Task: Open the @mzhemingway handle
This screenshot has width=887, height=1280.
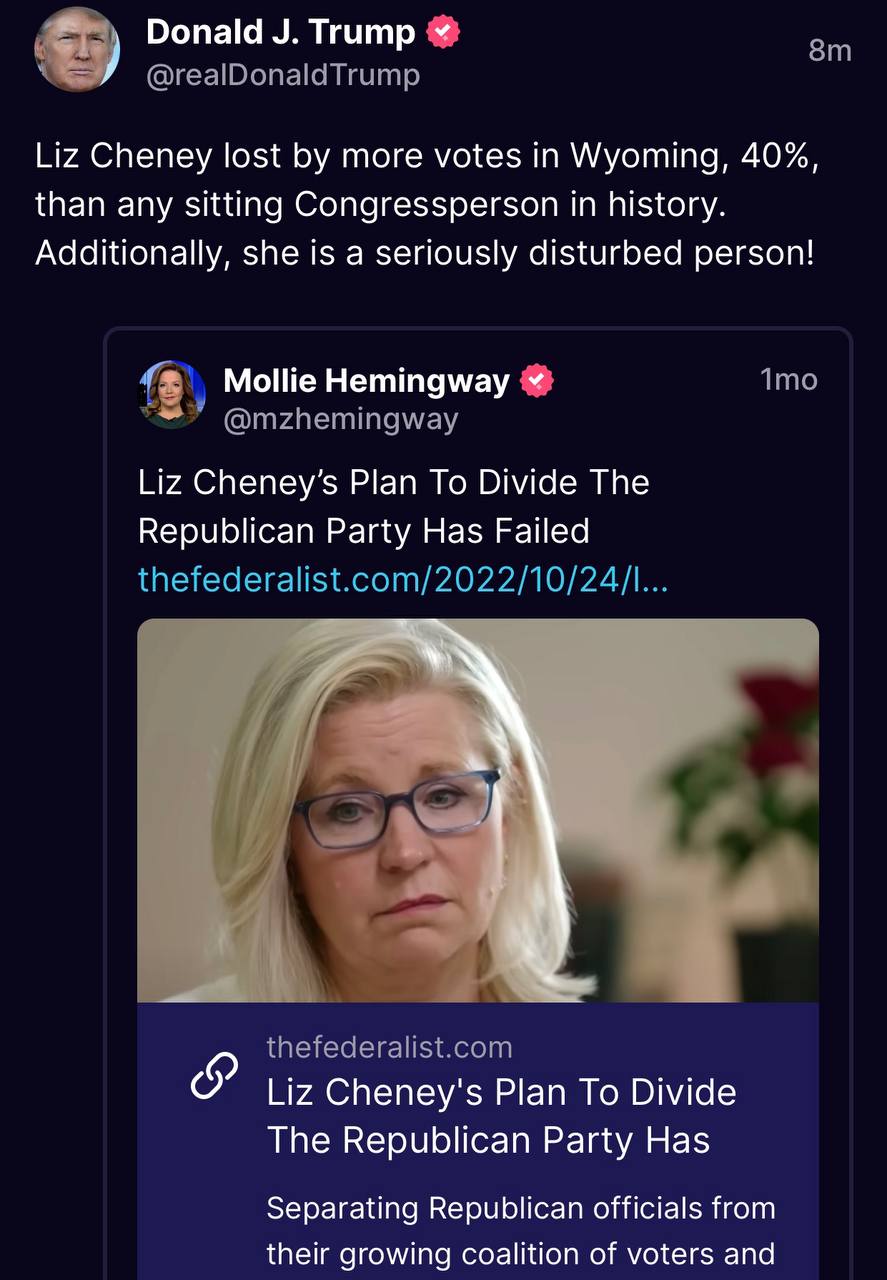Action: 340,420
